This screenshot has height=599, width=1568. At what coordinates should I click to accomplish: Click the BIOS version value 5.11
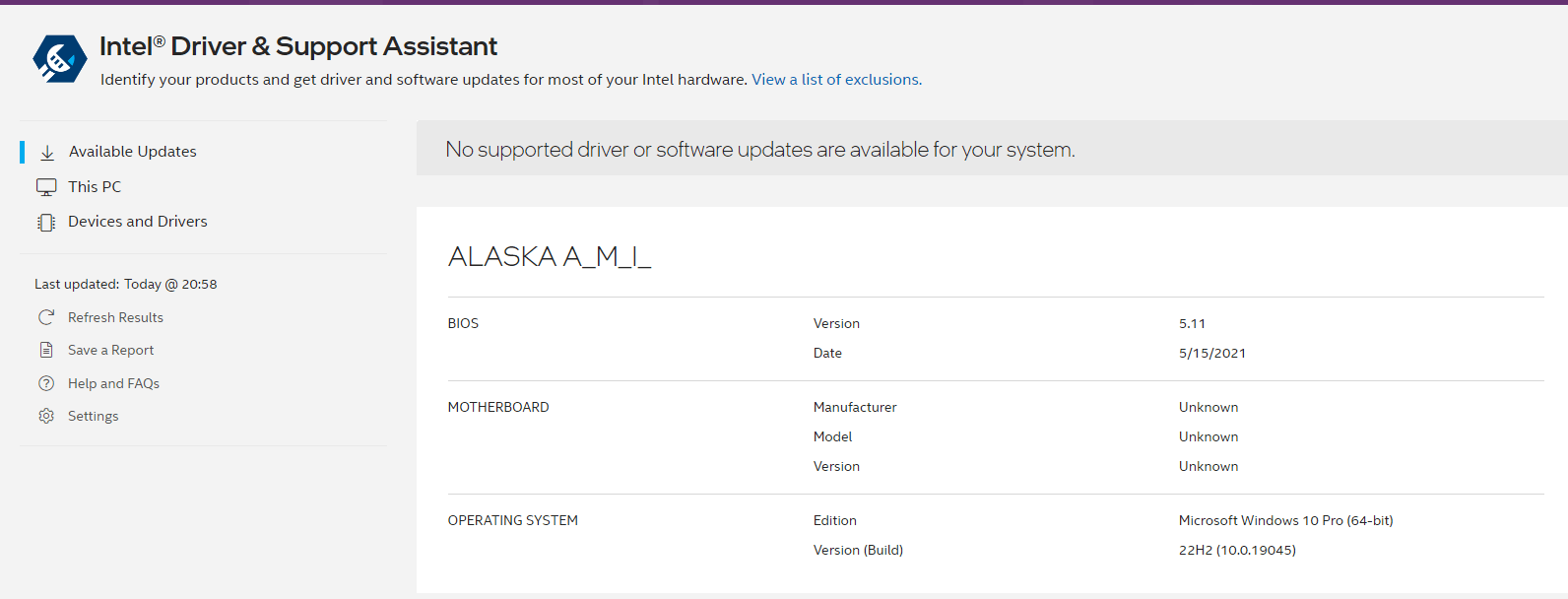[1192, 323]
